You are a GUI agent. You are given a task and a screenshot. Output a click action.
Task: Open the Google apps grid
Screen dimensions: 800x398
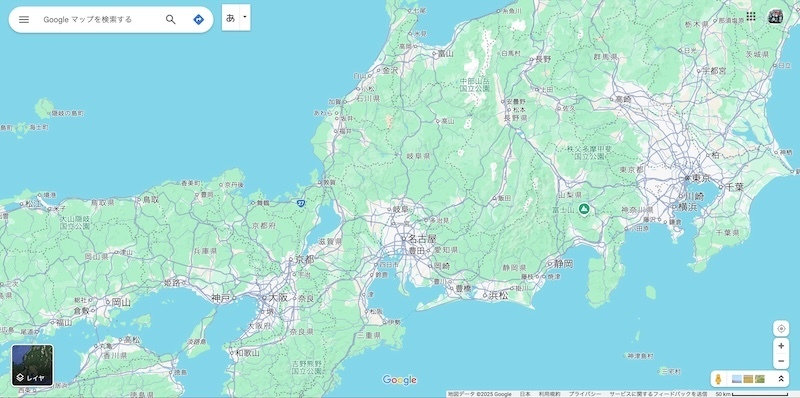(751, 16)
